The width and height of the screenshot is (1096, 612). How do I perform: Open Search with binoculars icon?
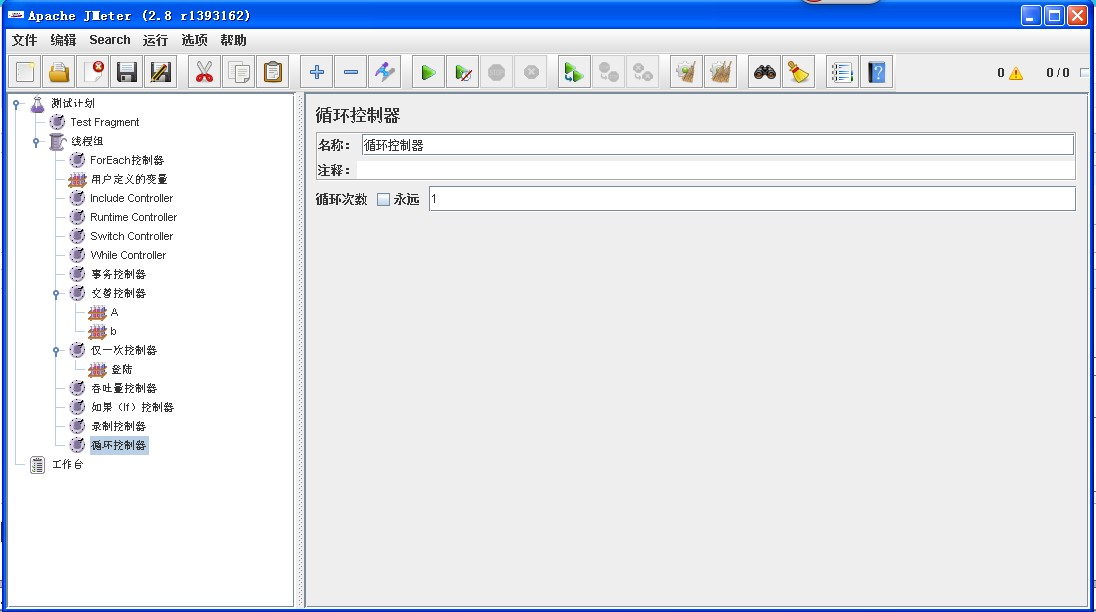click(x=765, y=72)
